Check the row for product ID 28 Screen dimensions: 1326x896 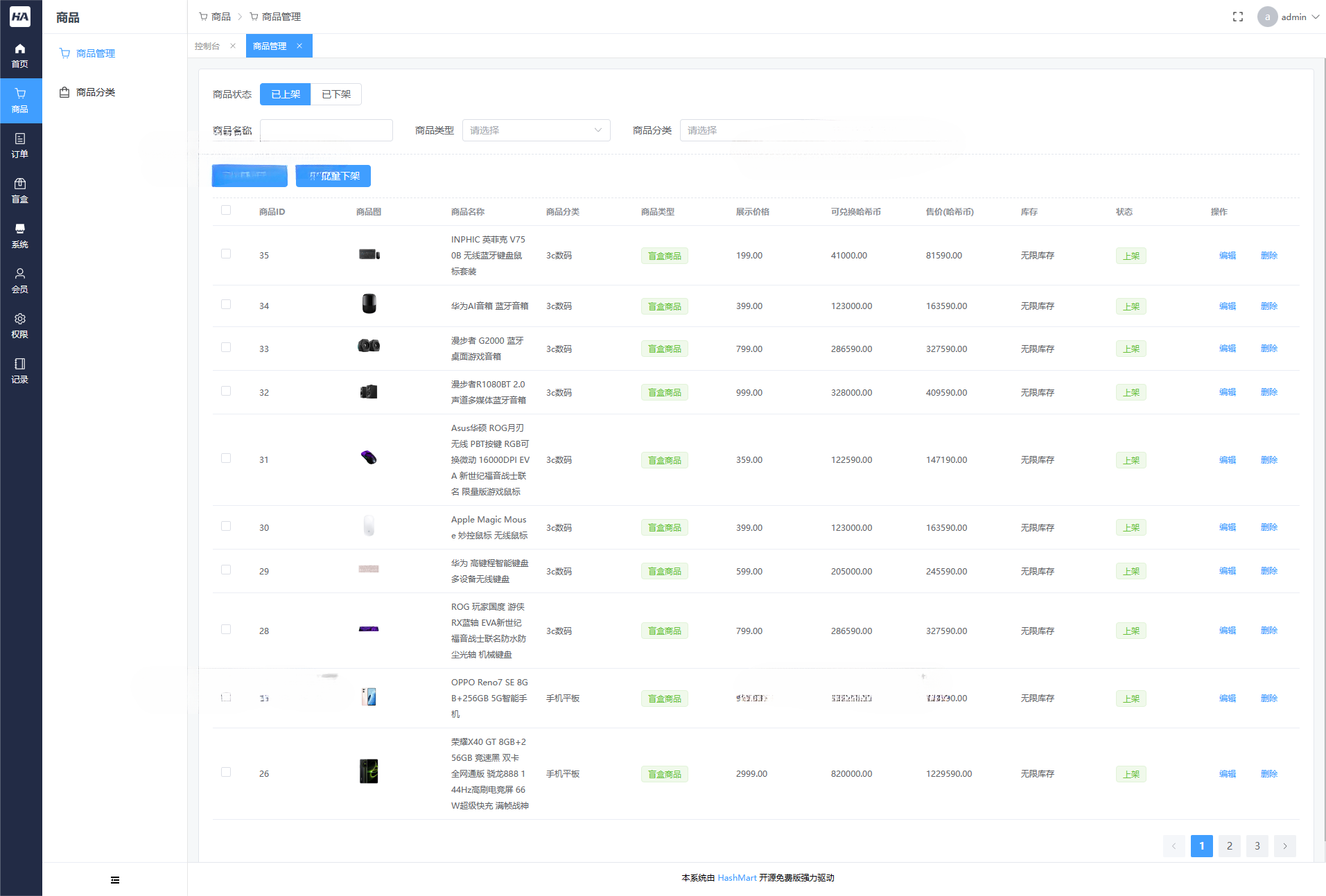226,629
